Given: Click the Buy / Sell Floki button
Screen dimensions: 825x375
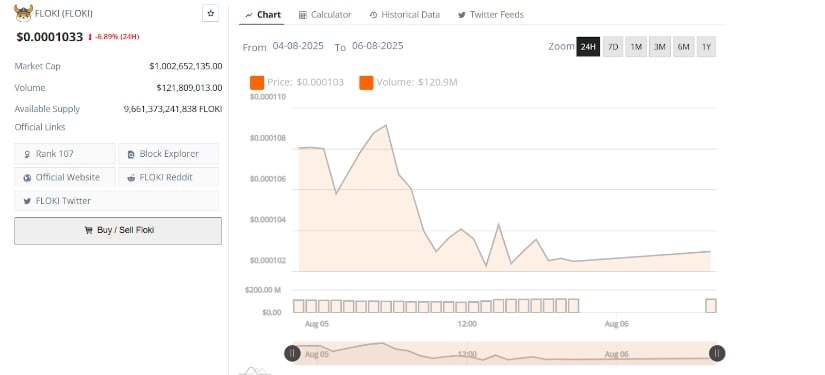Looking at the screenshot, I should click(x=118, y=230).
